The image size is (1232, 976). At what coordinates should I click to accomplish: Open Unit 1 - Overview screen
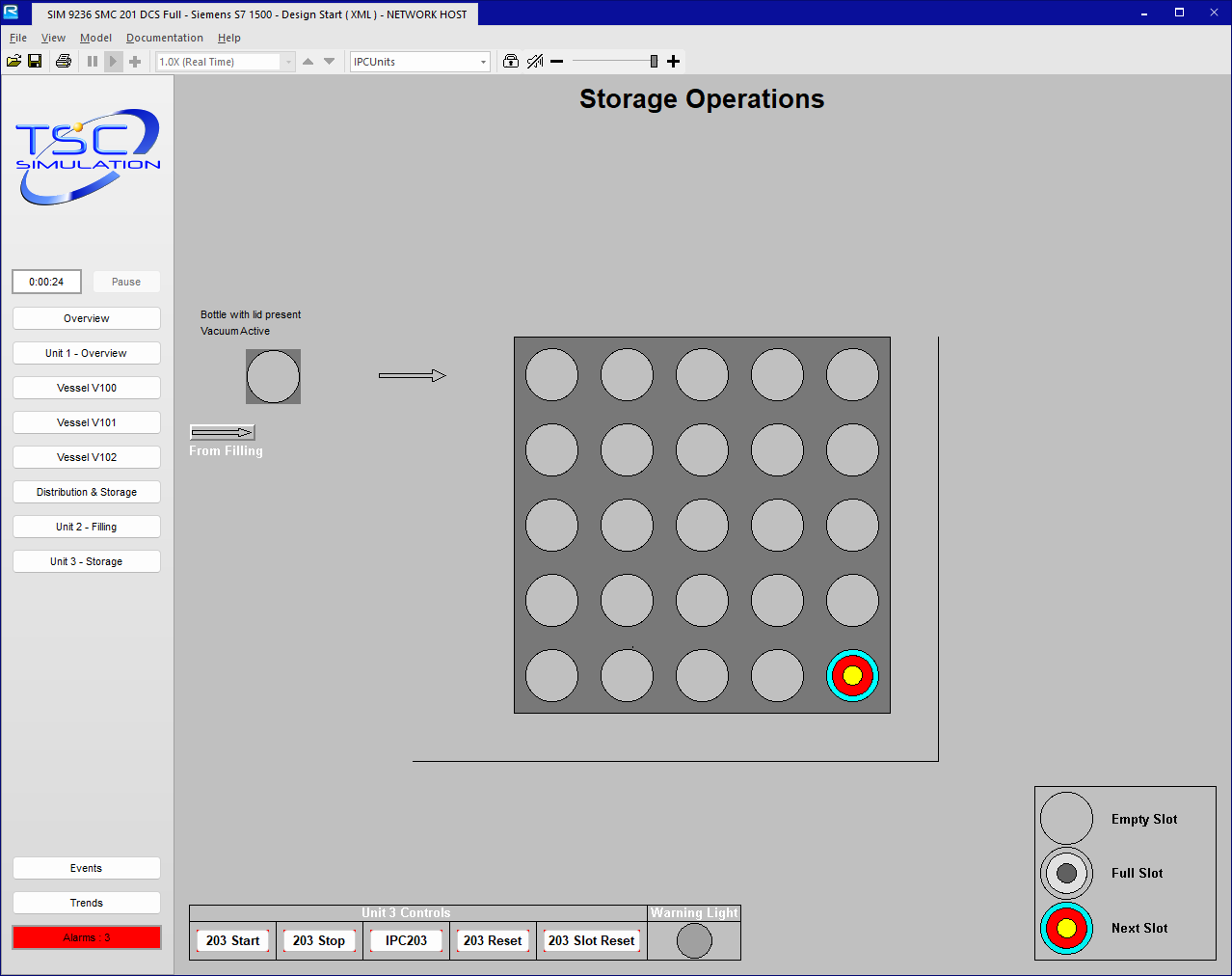pos(87,353)
